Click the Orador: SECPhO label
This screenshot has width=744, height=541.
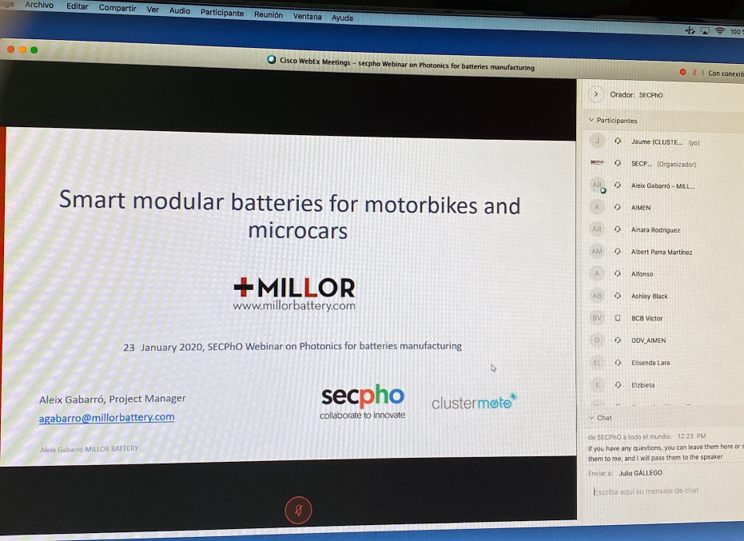pos(636,94)
